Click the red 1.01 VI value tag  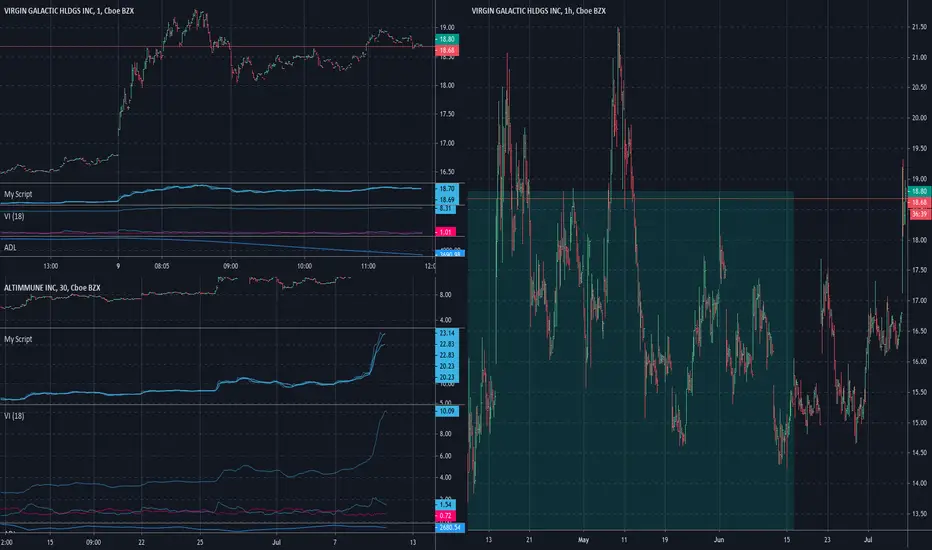[x=447, y=232]
